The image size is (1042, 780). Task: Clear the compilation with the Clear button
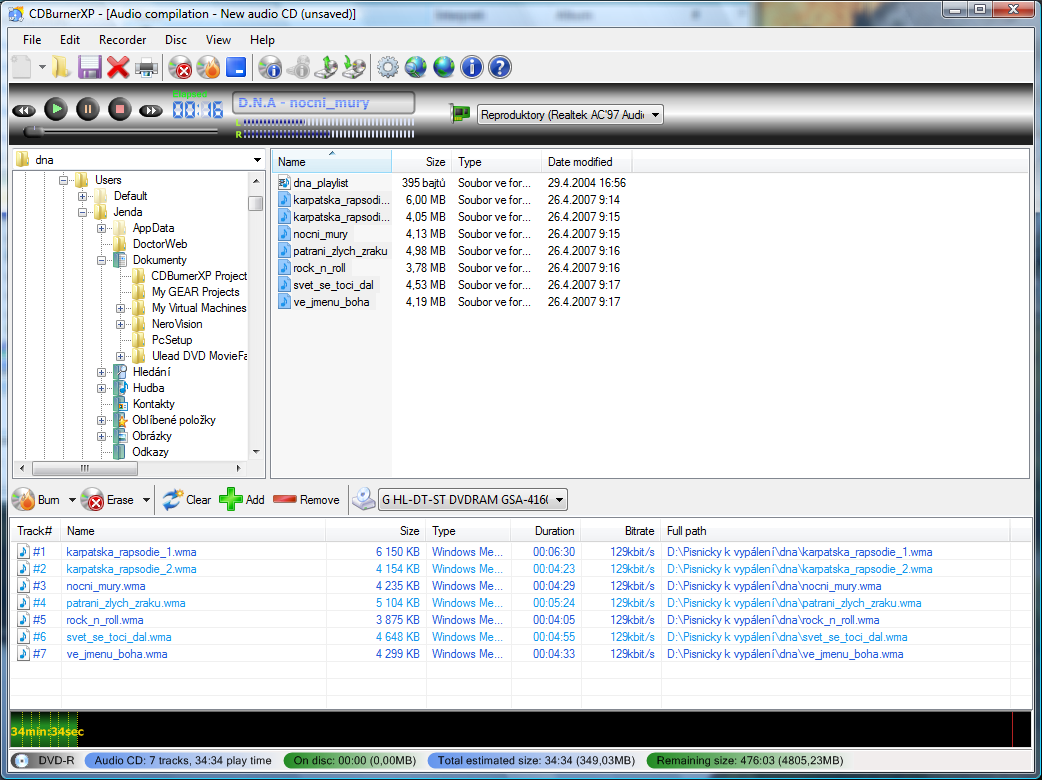click(x=187, y=500)
